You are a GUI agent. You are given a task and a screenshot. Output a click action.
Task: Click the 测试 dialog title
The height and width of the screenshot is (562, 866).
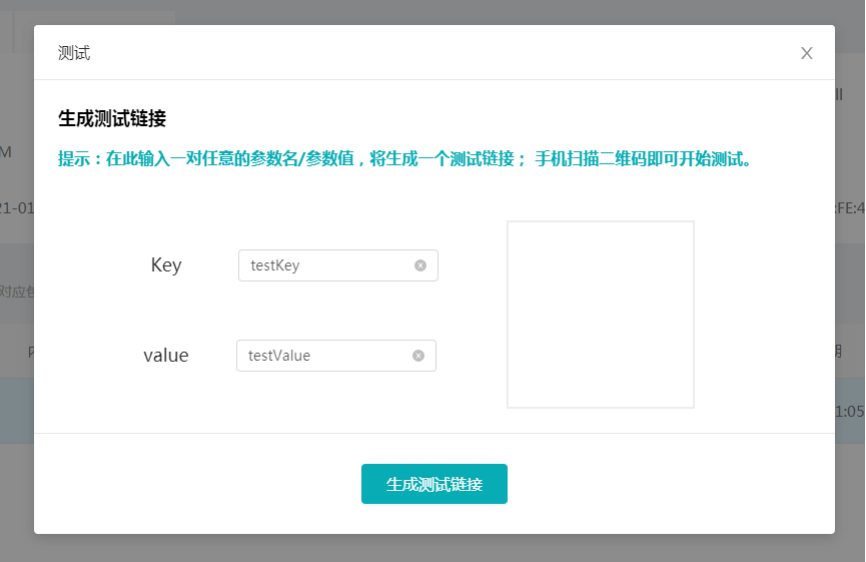click(x=74, y=53)
